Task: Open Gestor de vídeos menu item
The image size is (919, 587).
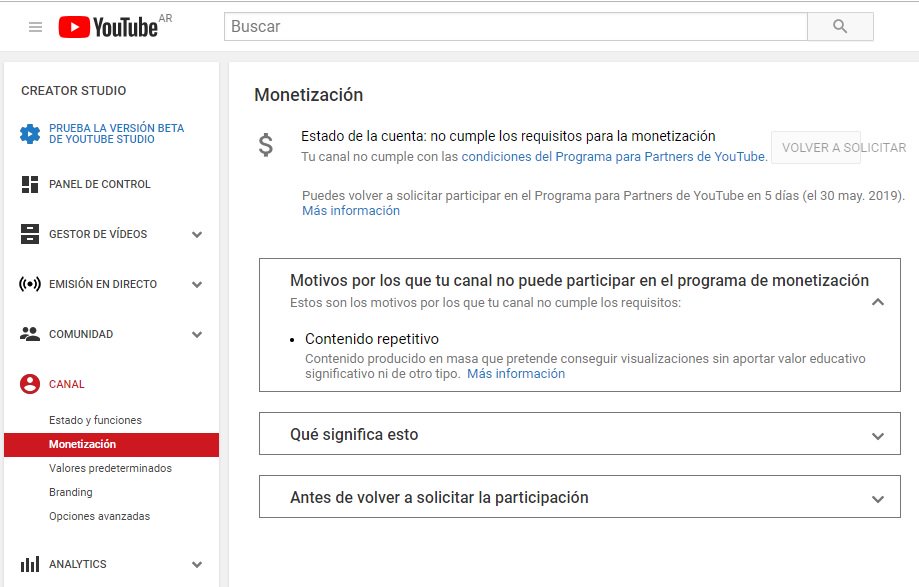Action: tap(98, 234)
